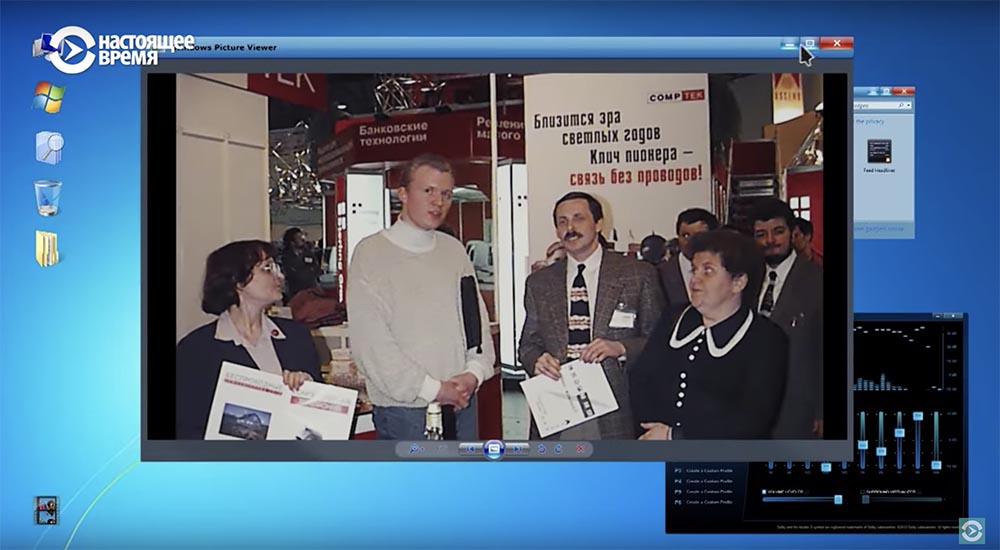Click the right horizontal Dolby slider handle
The width and height of the screenshot is (1000, 550).
tap(866, 499)
